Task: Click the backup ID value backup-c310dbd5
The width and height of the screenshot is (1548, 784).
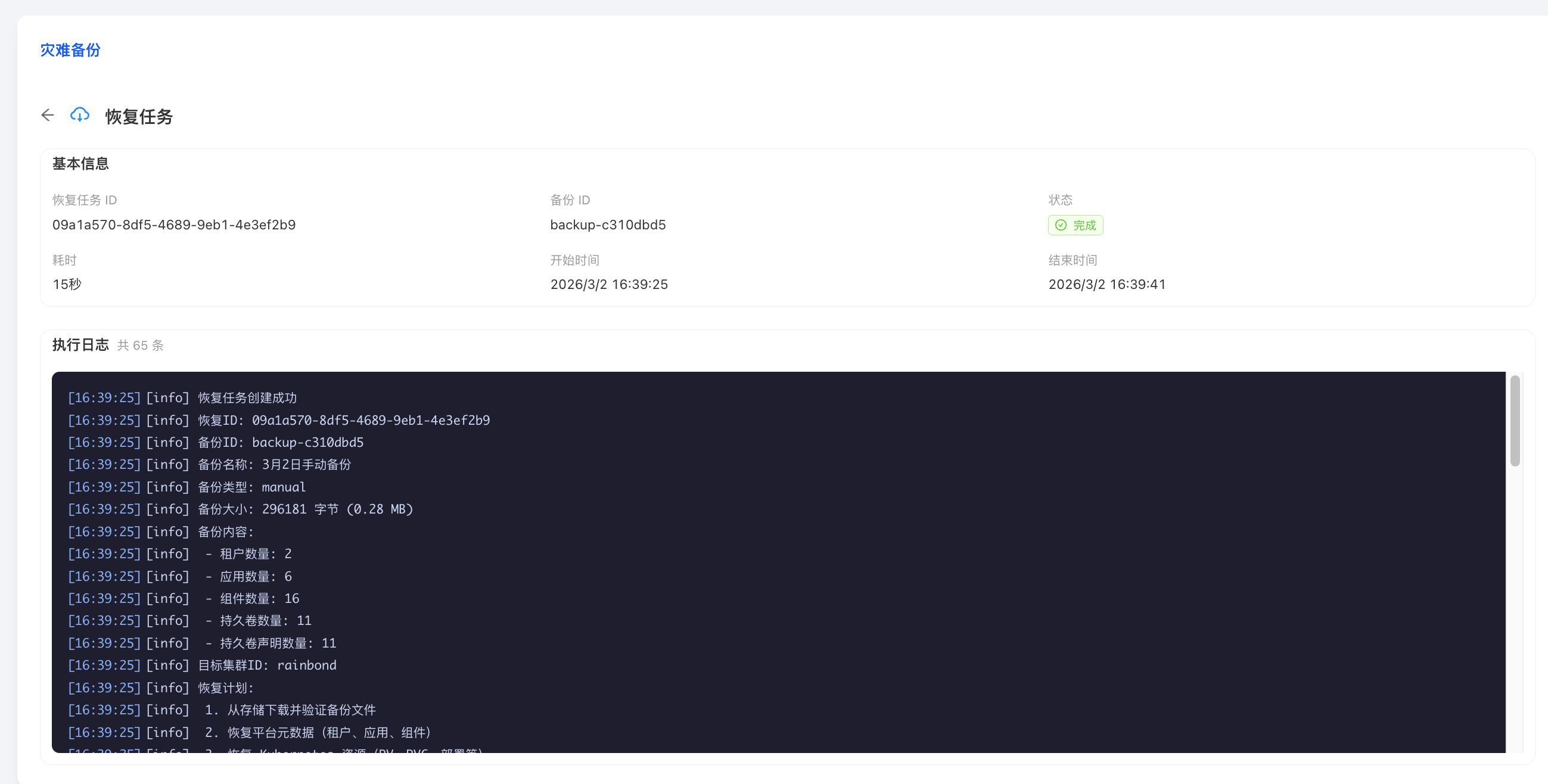Action: 608,225
